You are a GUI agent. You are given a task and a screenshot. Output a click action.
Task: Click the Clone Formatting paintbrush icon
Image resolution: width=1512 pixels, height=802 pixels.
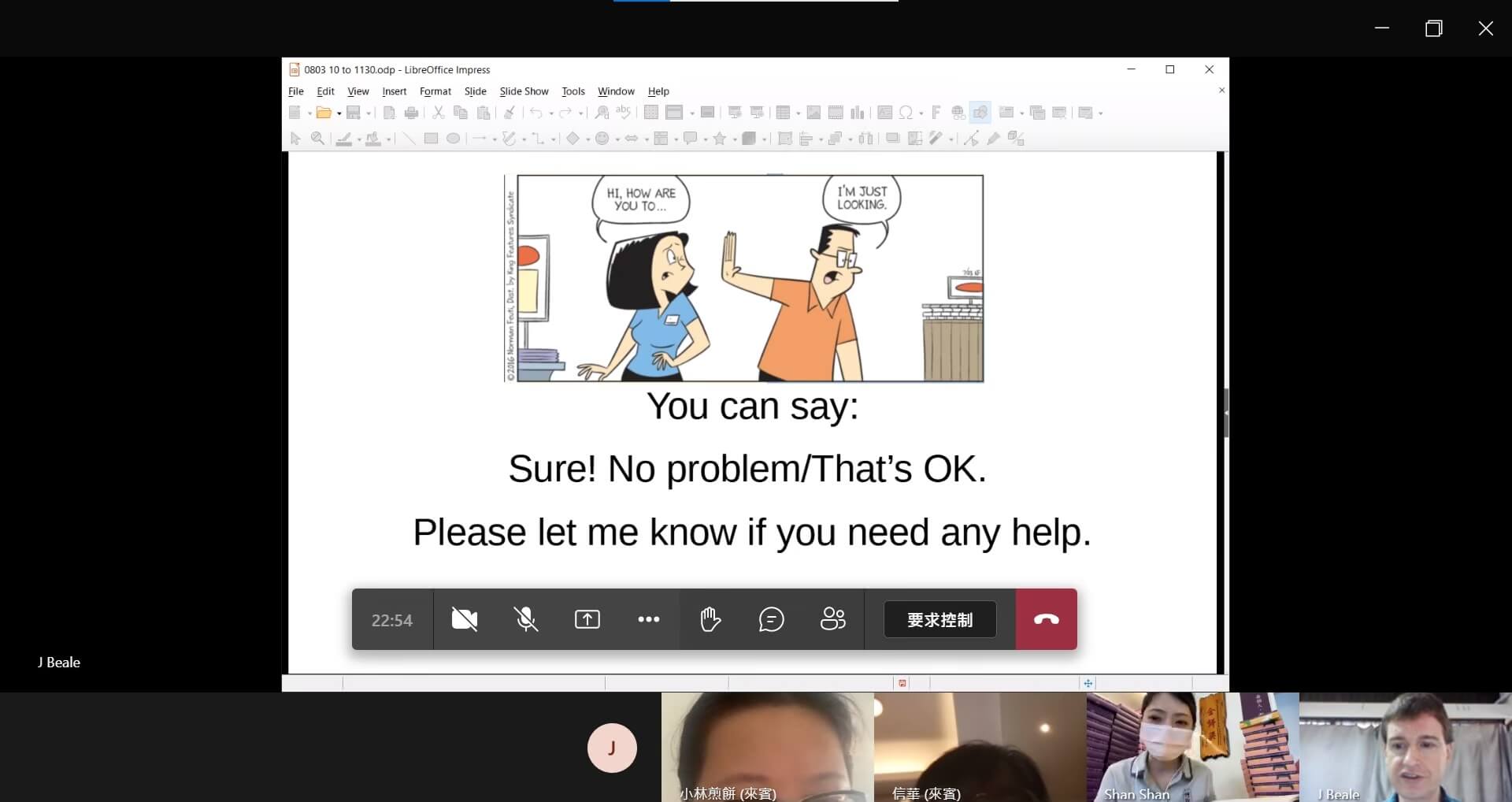tap(510, 113)
